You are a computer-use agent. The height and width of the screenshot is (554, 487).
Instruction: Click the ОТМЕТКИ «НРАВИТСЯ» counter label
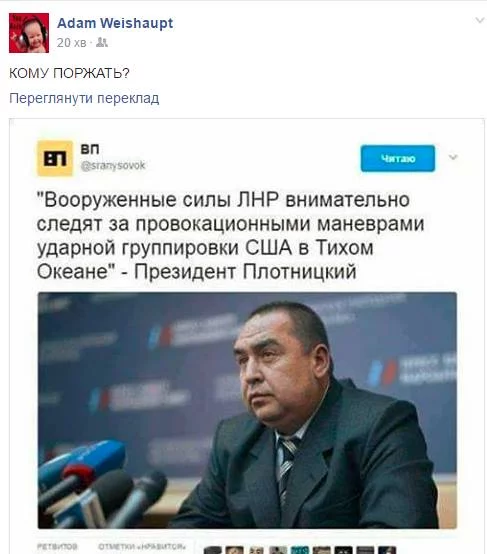click(x=142, y=547)
